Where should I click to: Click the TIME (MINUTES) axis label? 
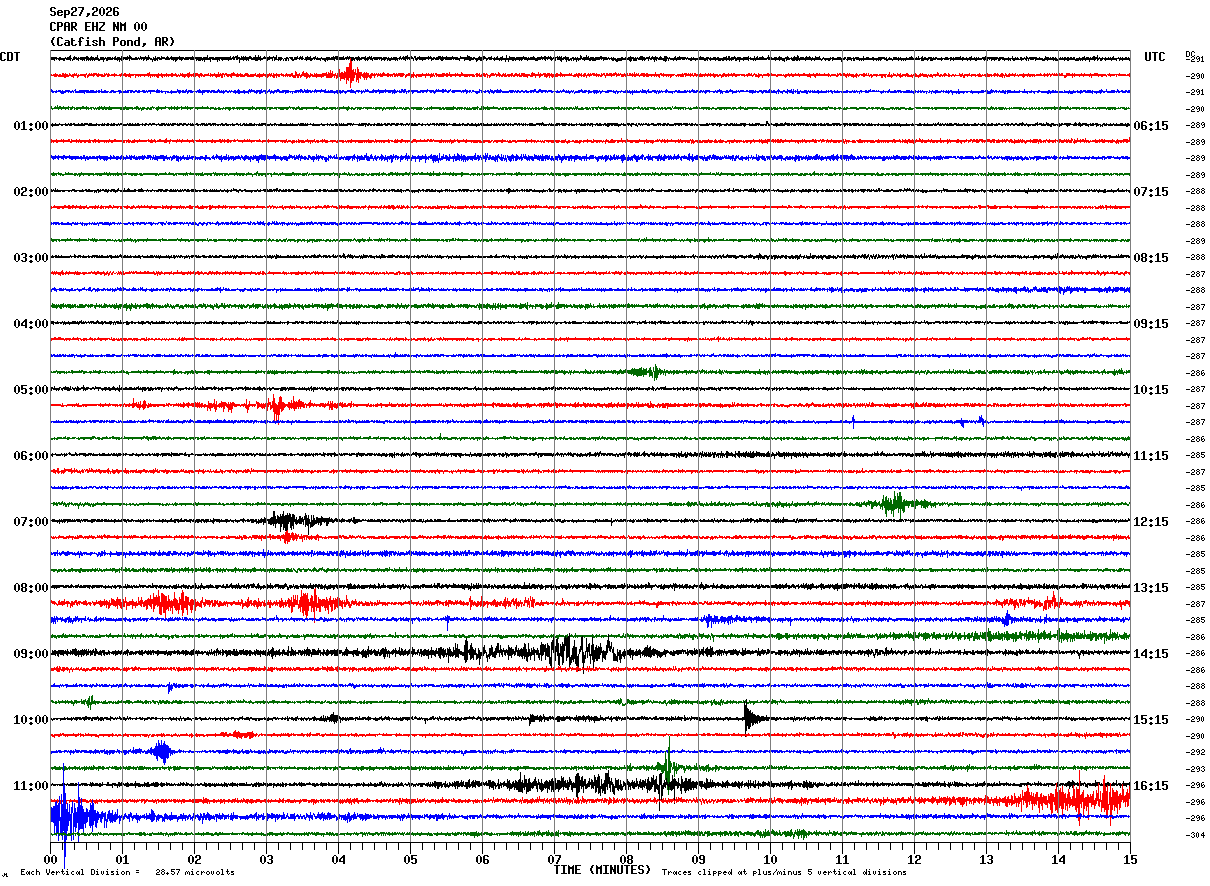(602, 870)
